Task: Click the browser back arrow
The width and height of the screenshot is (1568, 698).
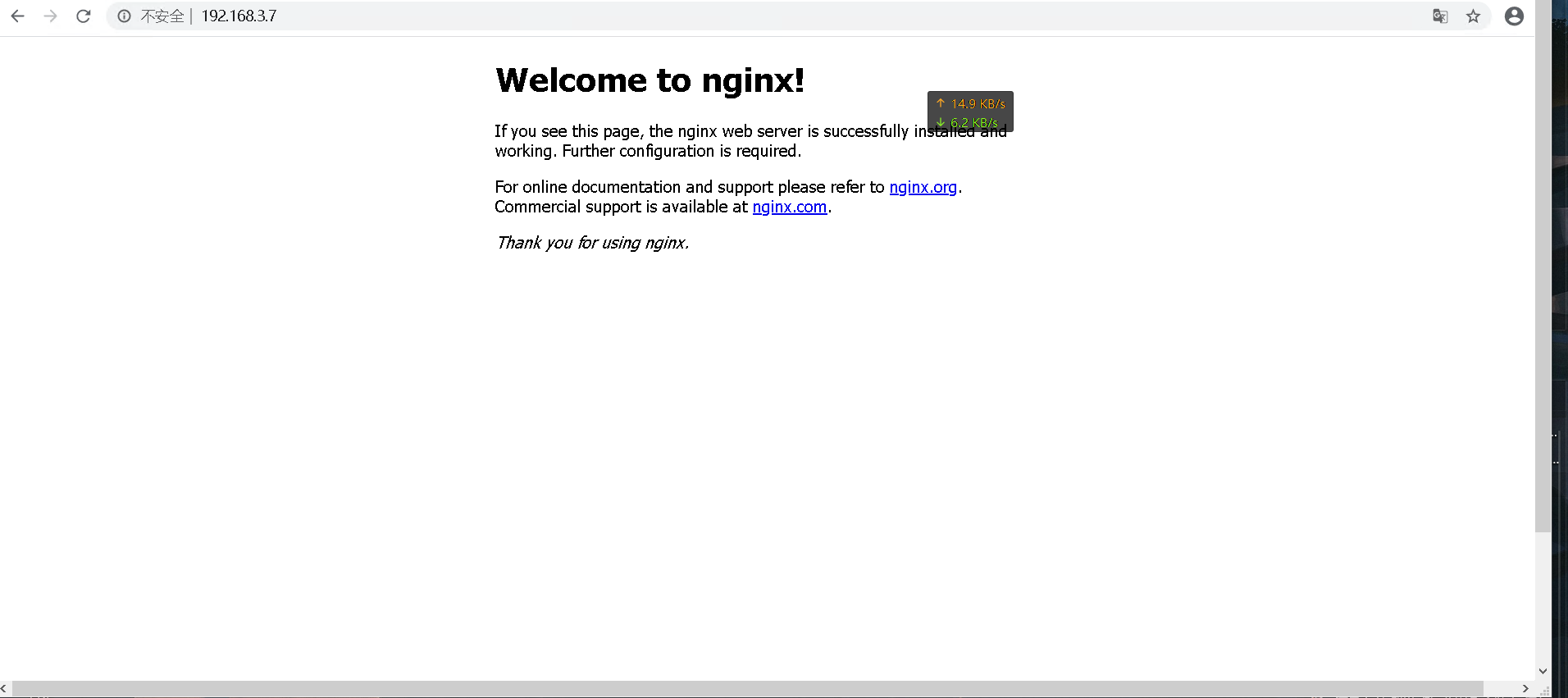Action: tap(17, 16)
